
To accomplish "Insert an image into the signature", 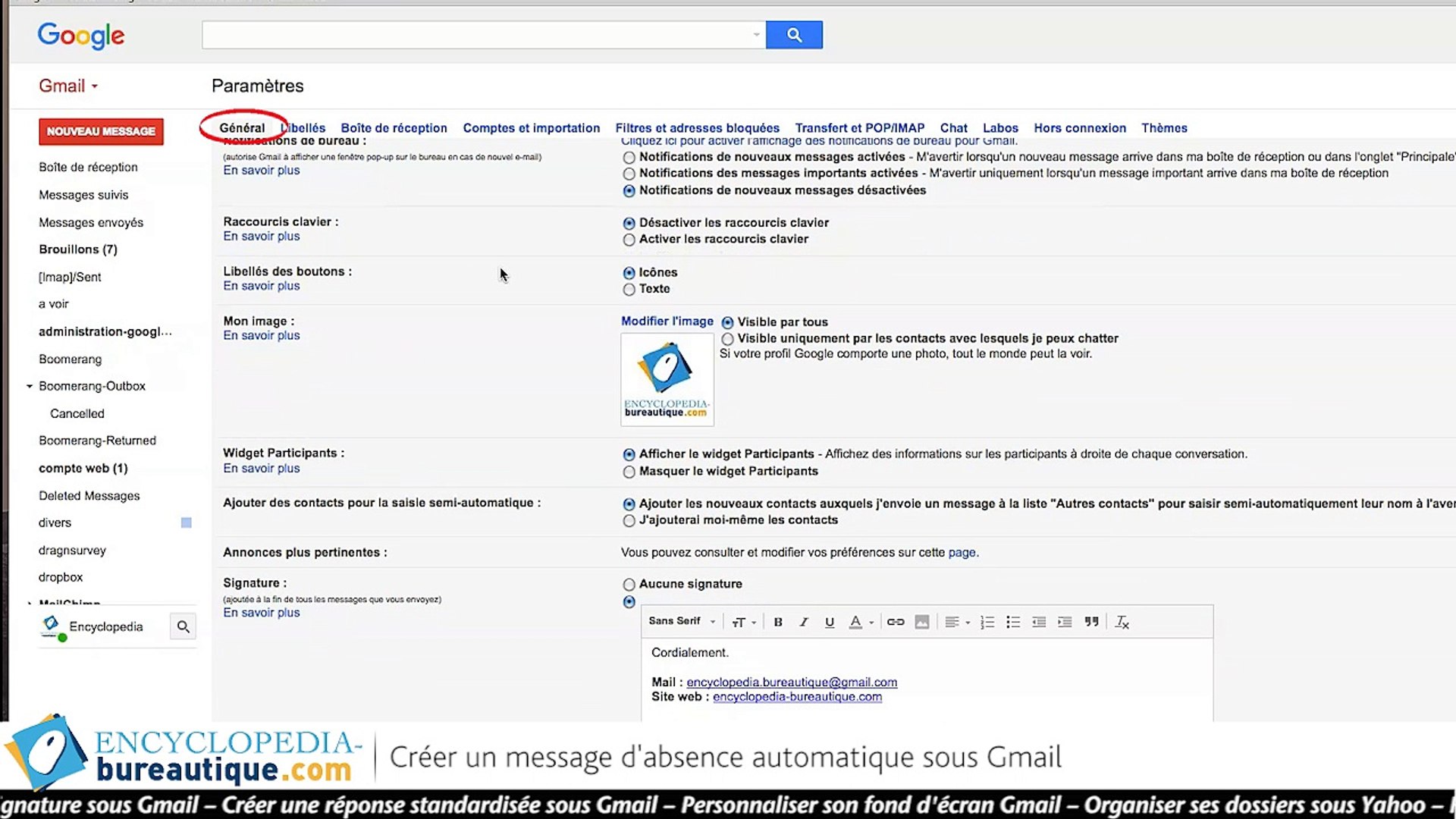I will point(921,622).
